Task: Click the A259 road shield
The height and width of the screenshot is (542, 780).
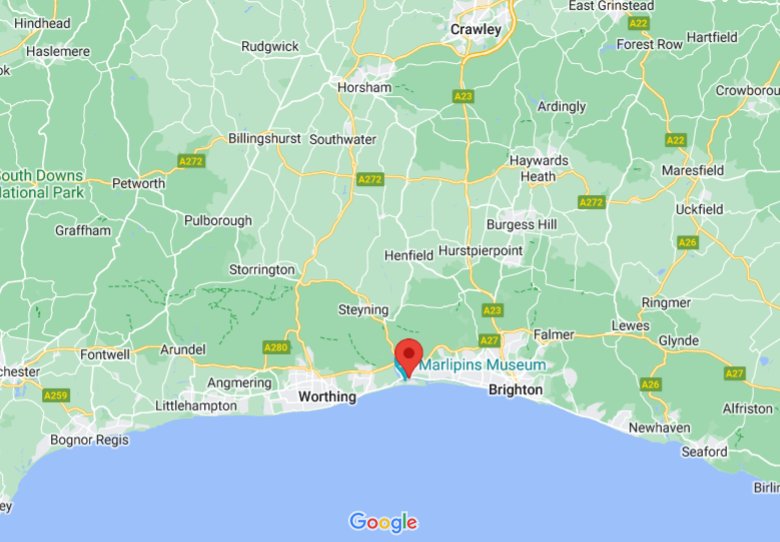Action: coord(56,395)
